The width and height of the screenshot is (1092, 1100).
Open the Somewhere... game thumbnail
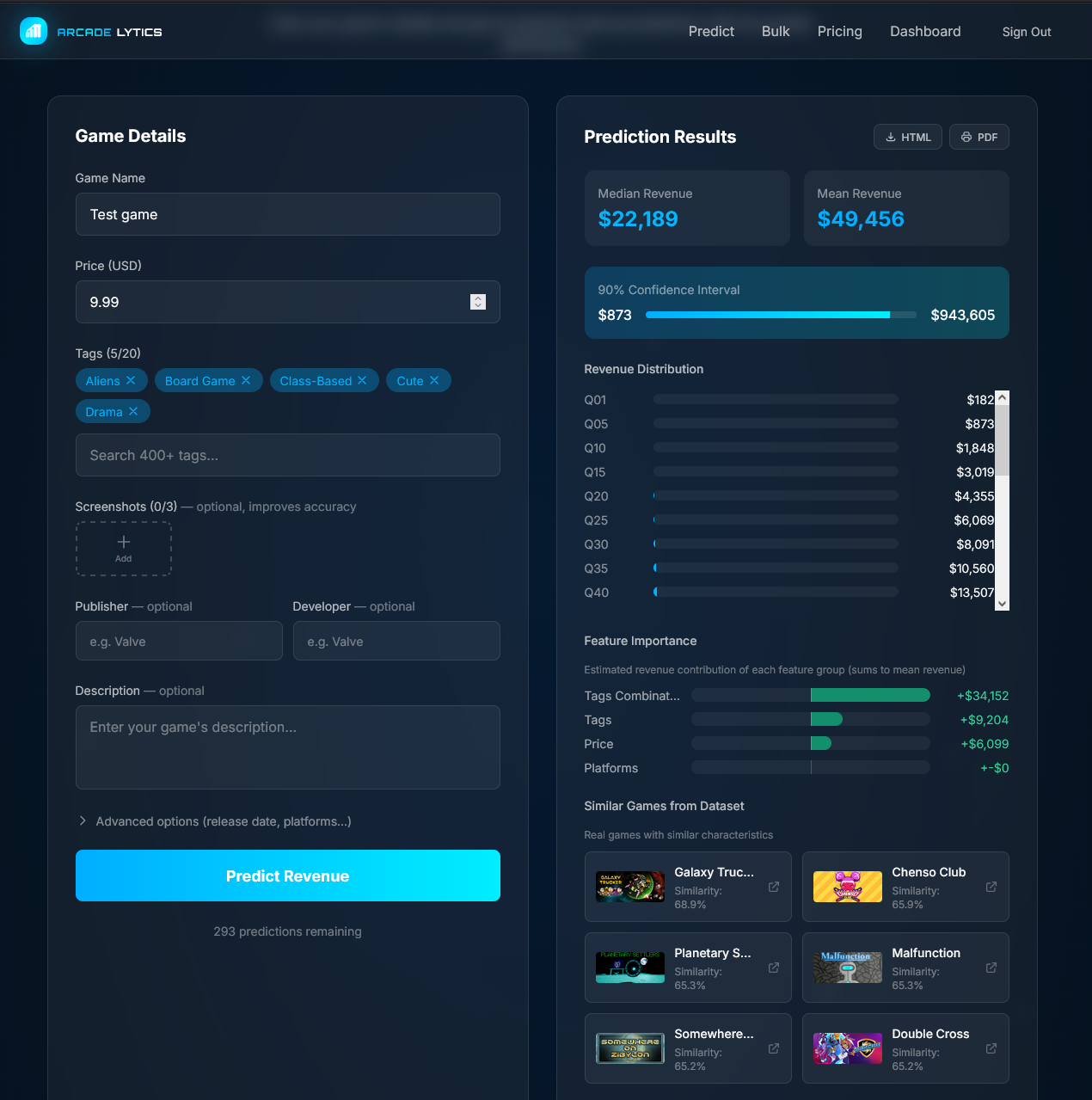click(x=630, y=1048)
